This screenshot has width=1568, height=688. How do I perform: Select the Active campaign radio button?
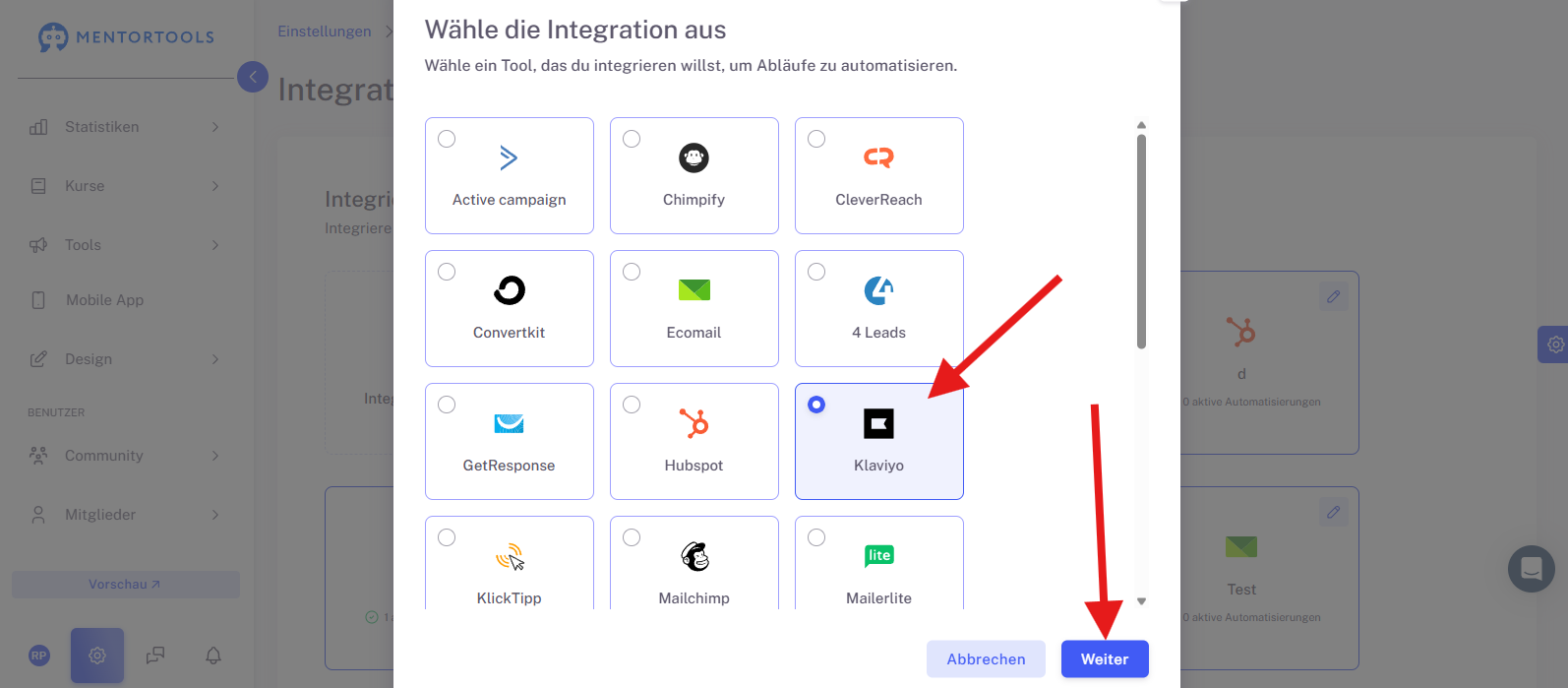point(447,139)
